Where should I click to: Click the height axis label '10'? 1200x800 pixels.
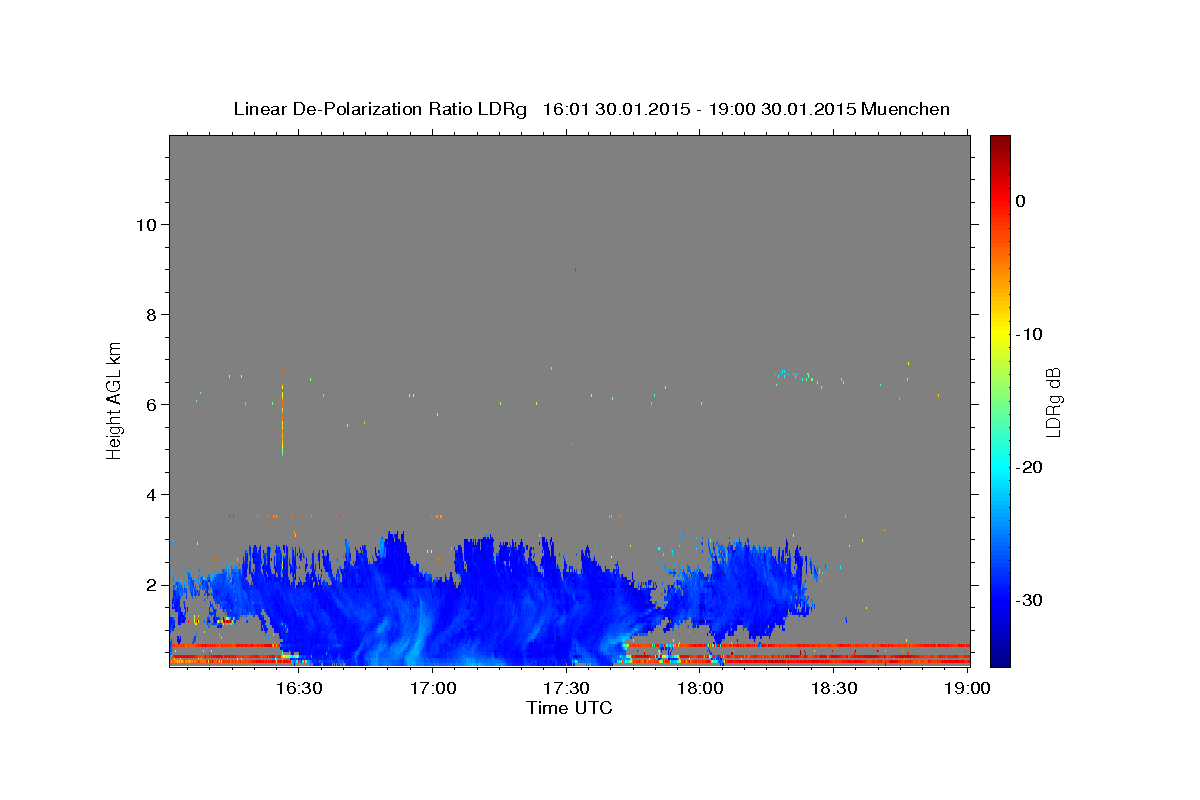[145, 224]
